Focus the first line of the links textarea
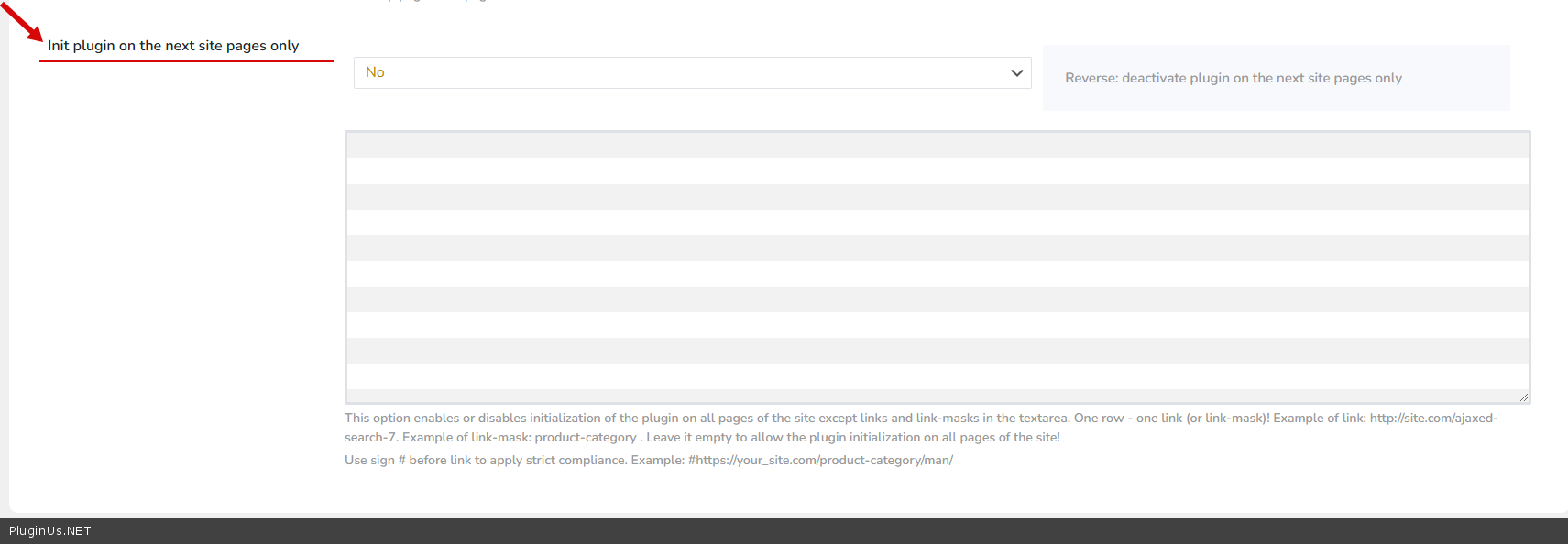The width and height of the screenshot is (1568, 544). pyautogui.click(x=937, y=146)
